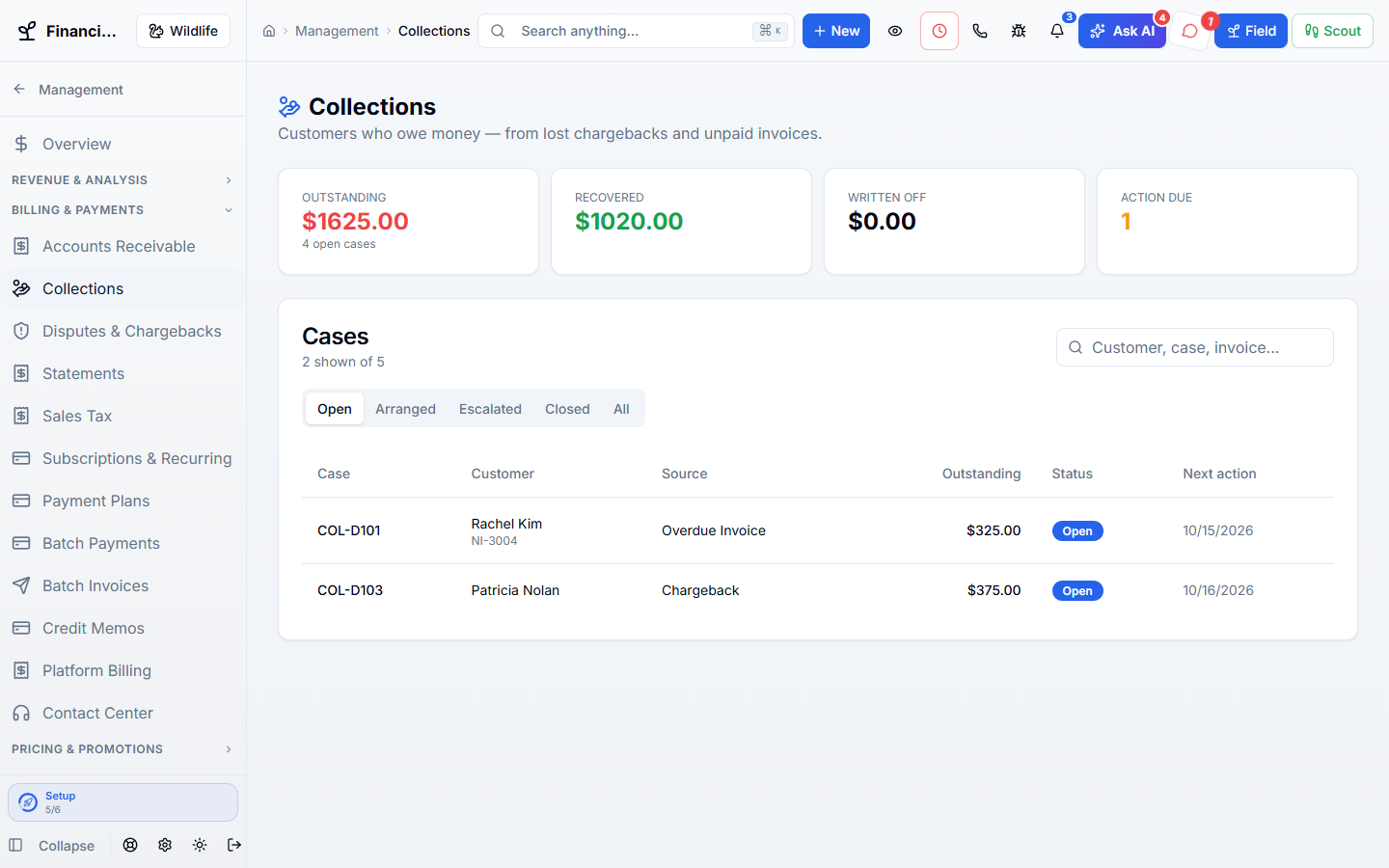
Task: Click the Outstanding $1625.00 card
Action: pyautogui.click(x=408, y=222)
